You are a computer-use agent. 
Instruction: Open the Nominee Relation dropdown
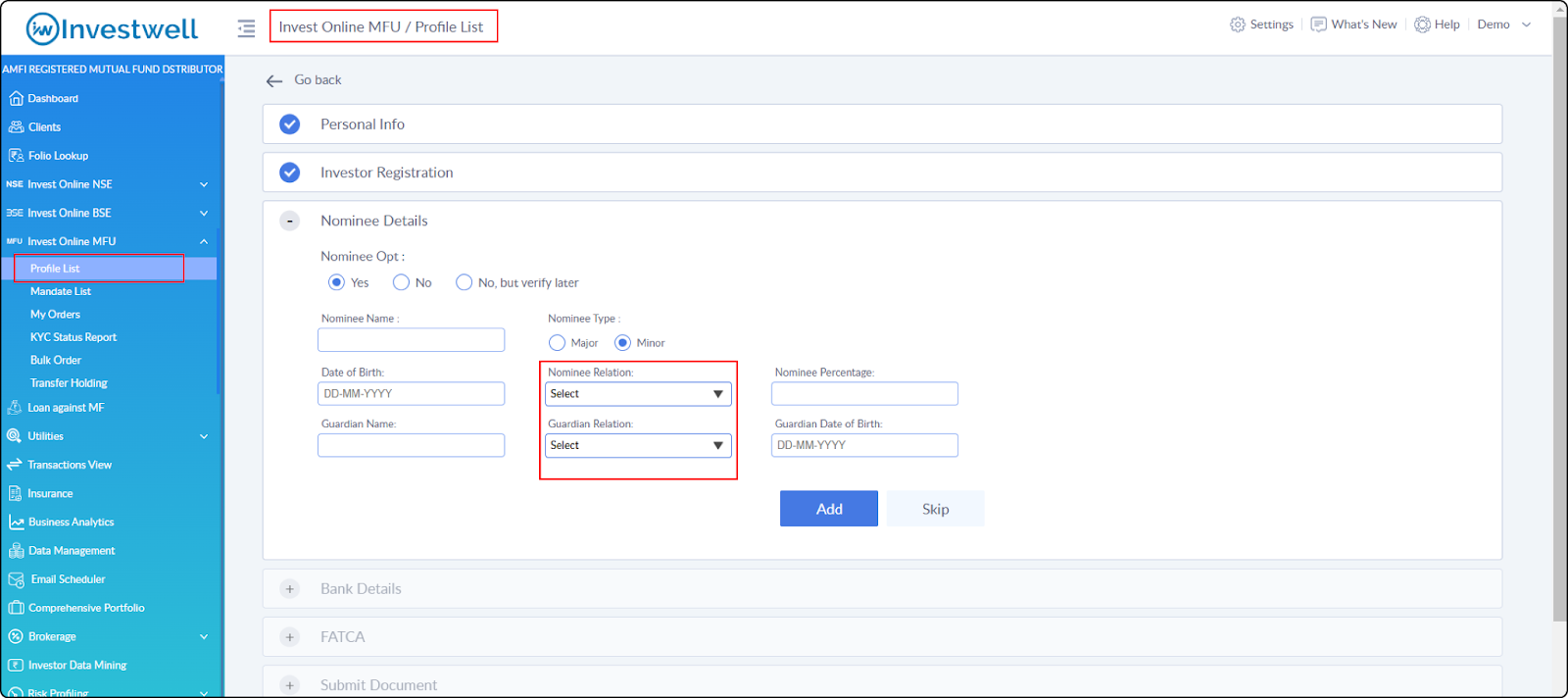click(x=638, y=394)
